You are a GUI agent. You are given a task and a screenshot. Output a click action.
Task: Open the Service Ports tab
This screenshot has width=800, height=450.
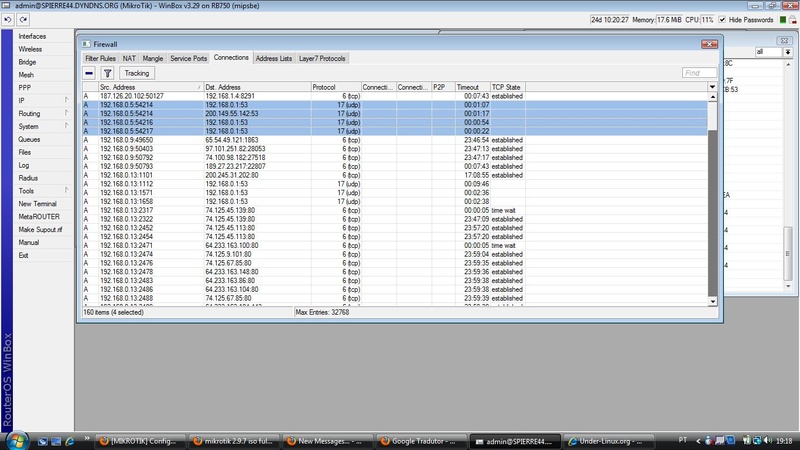click(188, 58)
